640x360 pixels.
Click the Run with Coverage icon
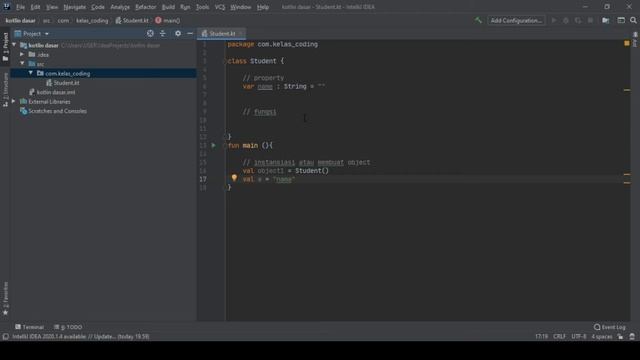point(578,20)
